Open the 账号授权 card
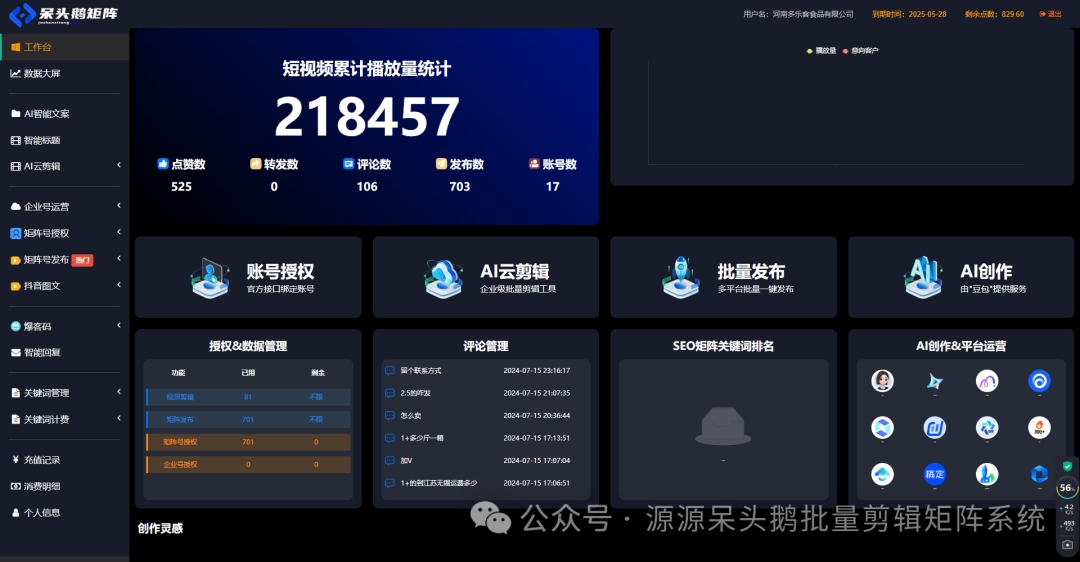Screen dimensions: 1080x562 point(248,277)
